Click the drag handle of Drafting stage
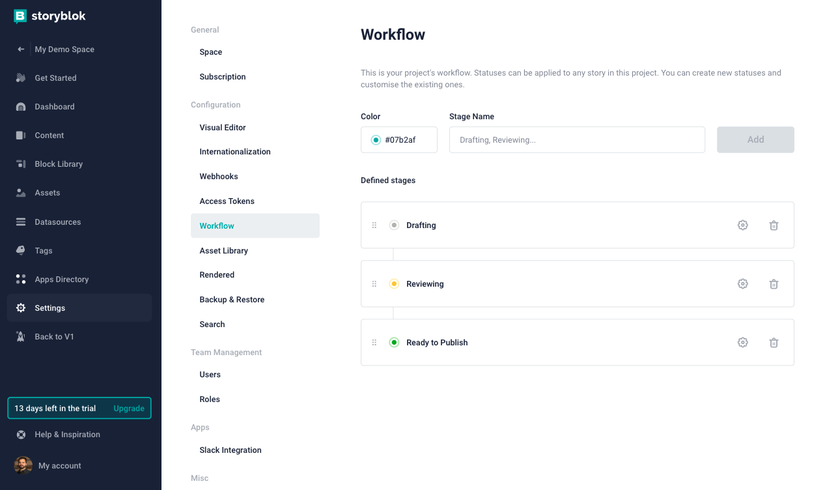Image resolution: width=840 pixels, height=490 pixels. (374, 225)
